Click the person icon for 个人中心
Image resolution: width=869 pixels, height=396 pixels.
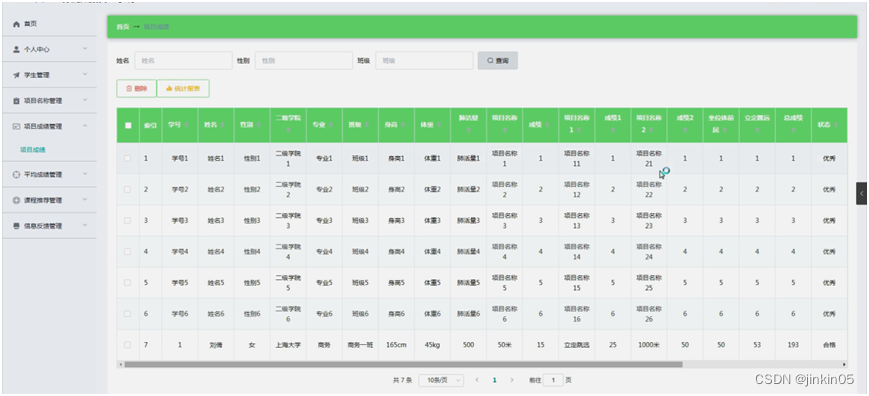coord(16,49)
